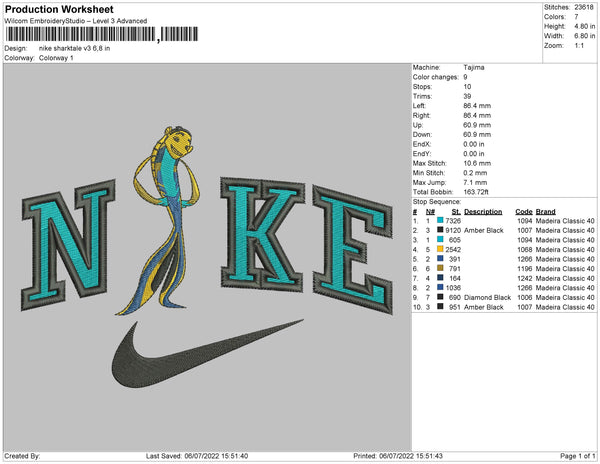Click the Left label above Right
Viewport: 600px width, 464px height.
pyautogui.click(x=419, y=106)
